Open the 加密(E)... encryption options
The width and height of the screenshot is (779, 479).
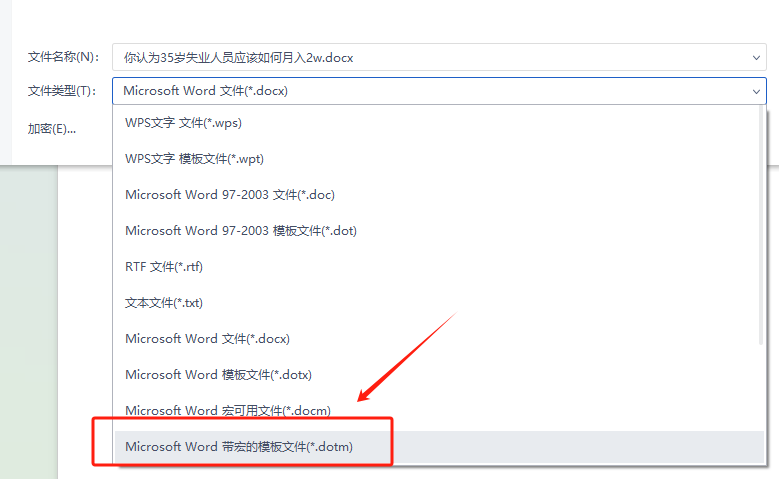coord(52,129)
